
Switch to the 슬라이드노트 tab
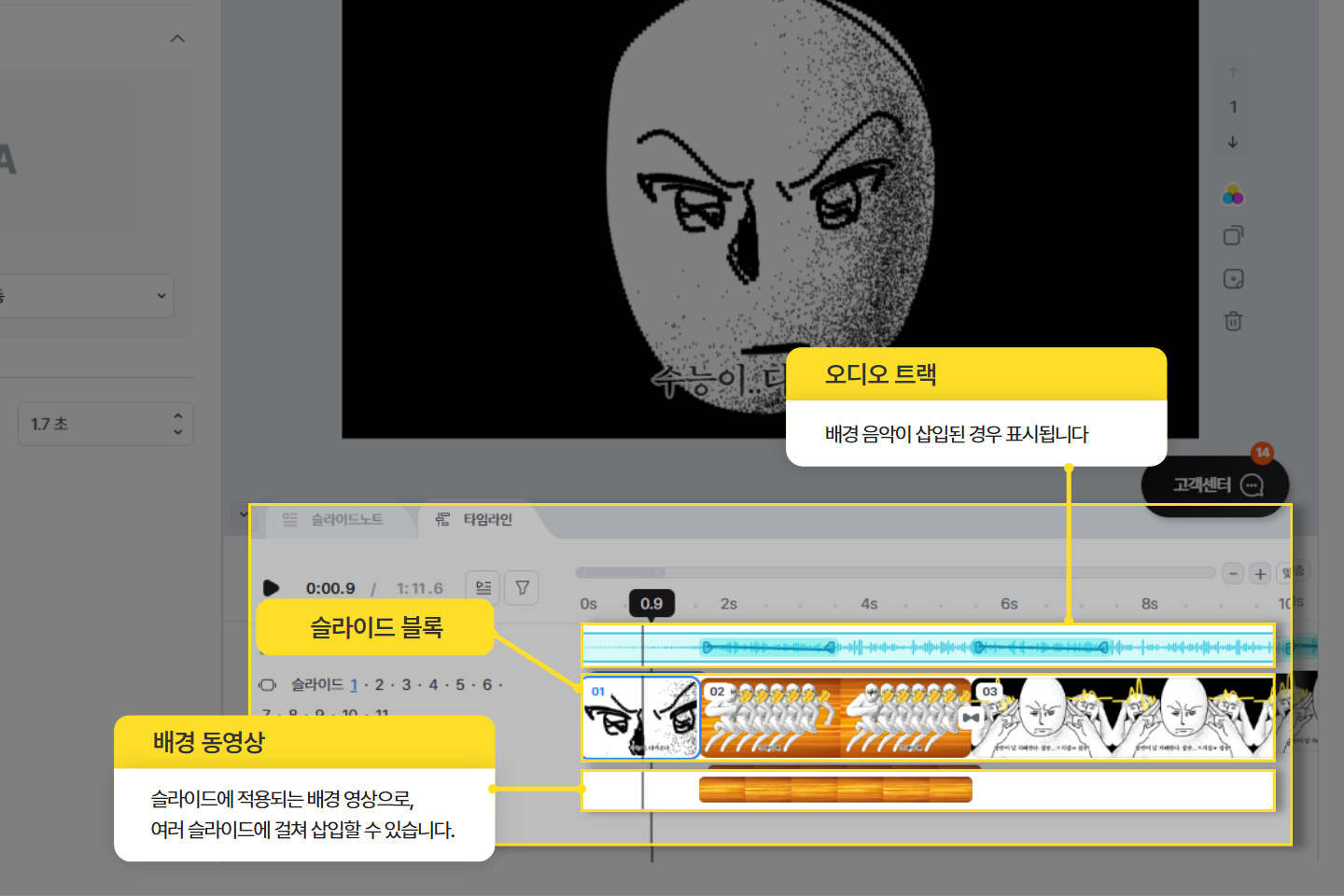pyautogui.click(x=334, y=520)
